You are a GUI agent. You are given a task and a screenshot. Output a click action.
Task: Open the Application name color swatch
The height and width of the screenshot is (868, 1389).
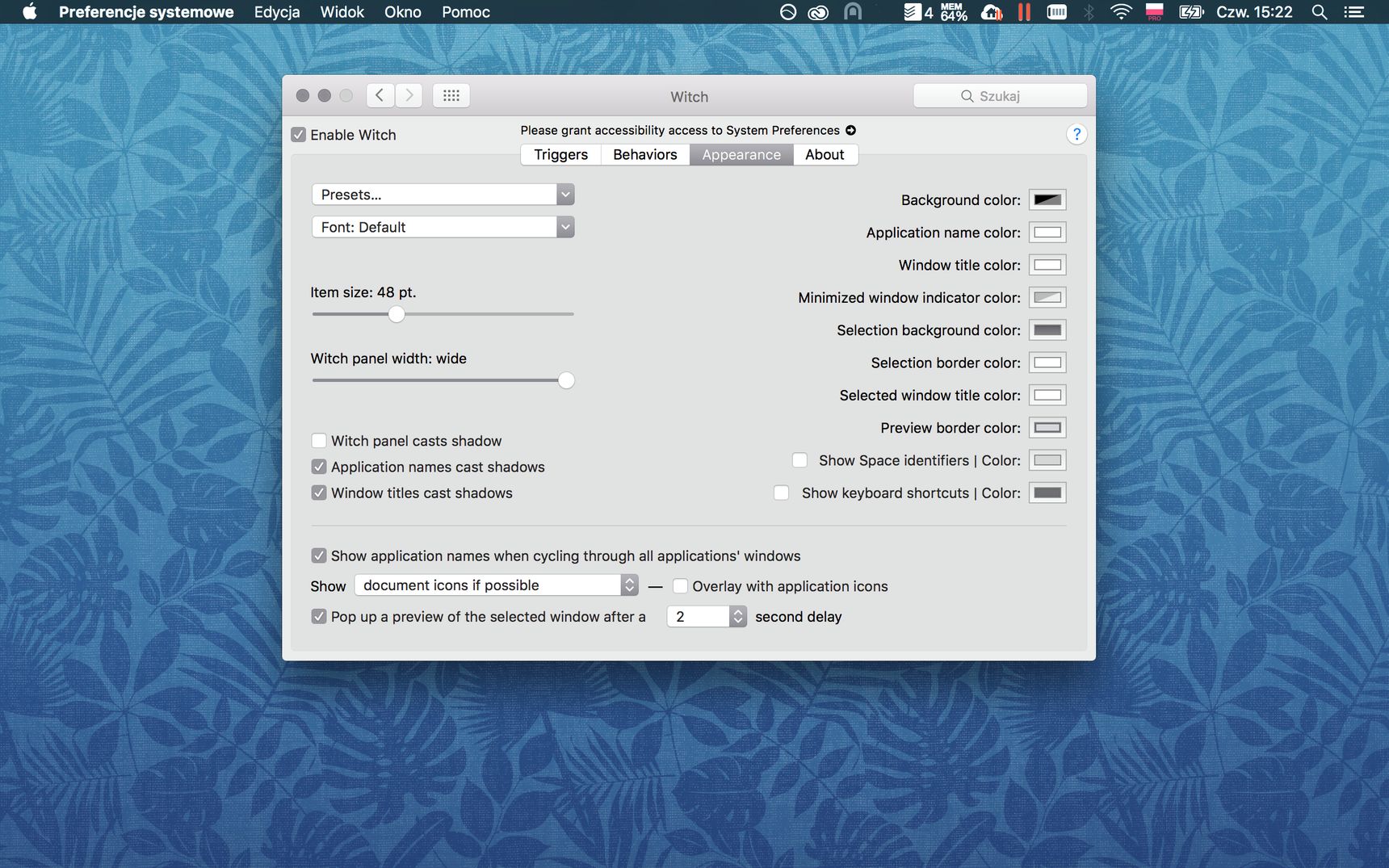[x=1047, y=233]
